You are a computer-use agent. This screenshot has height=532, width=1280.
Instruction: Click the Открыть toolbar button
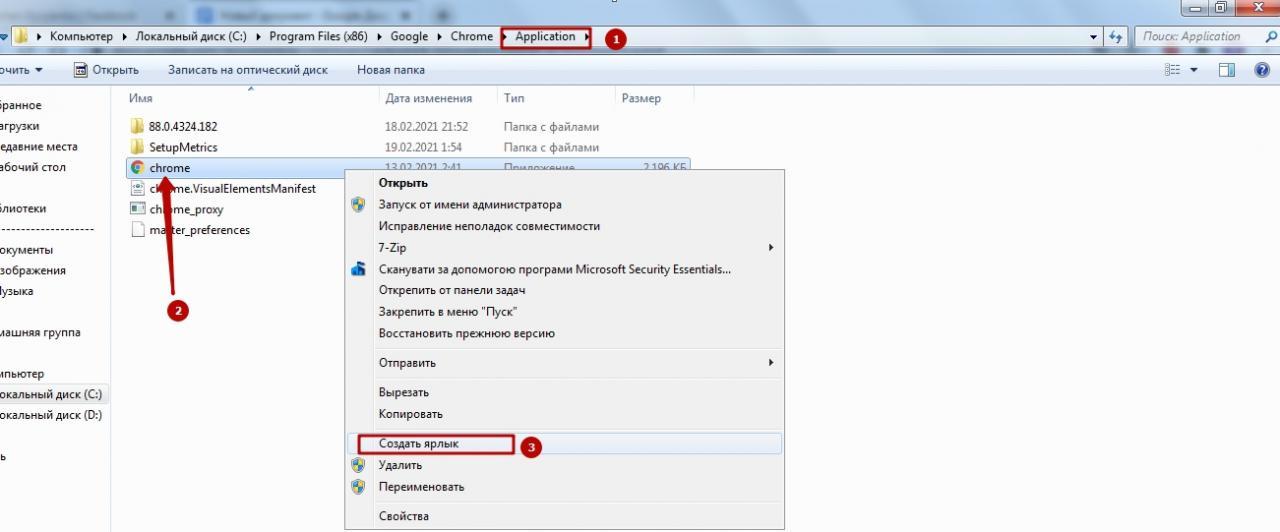106,70
